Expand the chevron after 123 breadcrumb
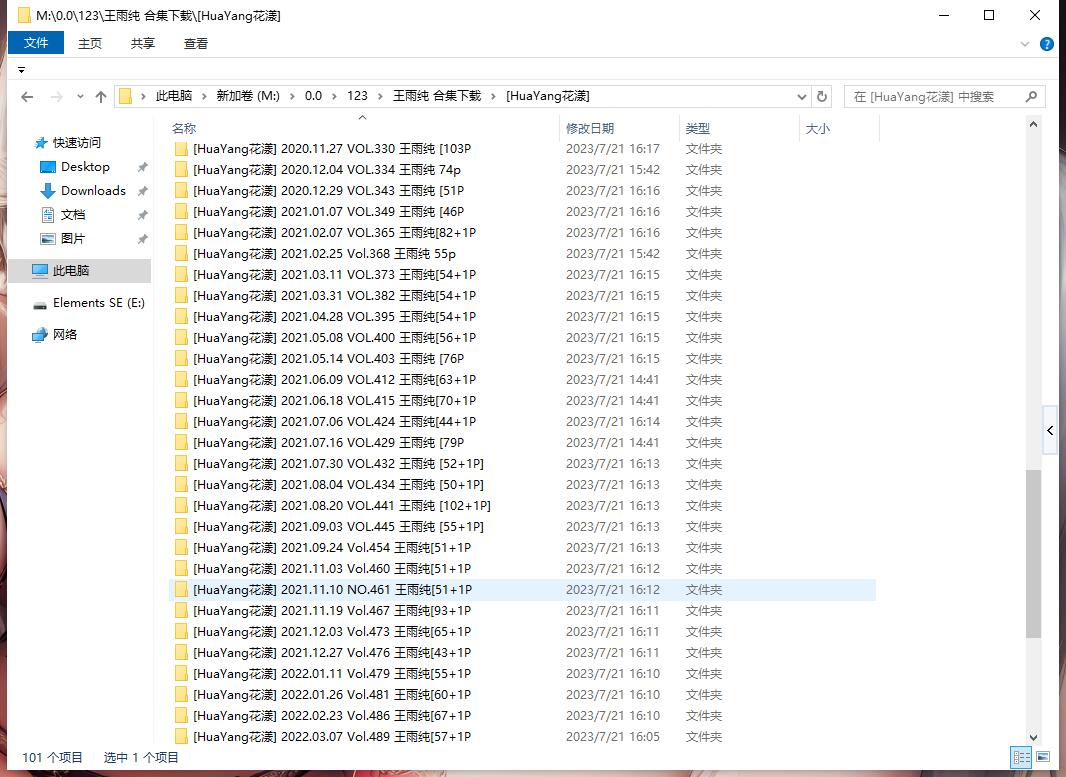1066x777 pixels. point(379,97)
